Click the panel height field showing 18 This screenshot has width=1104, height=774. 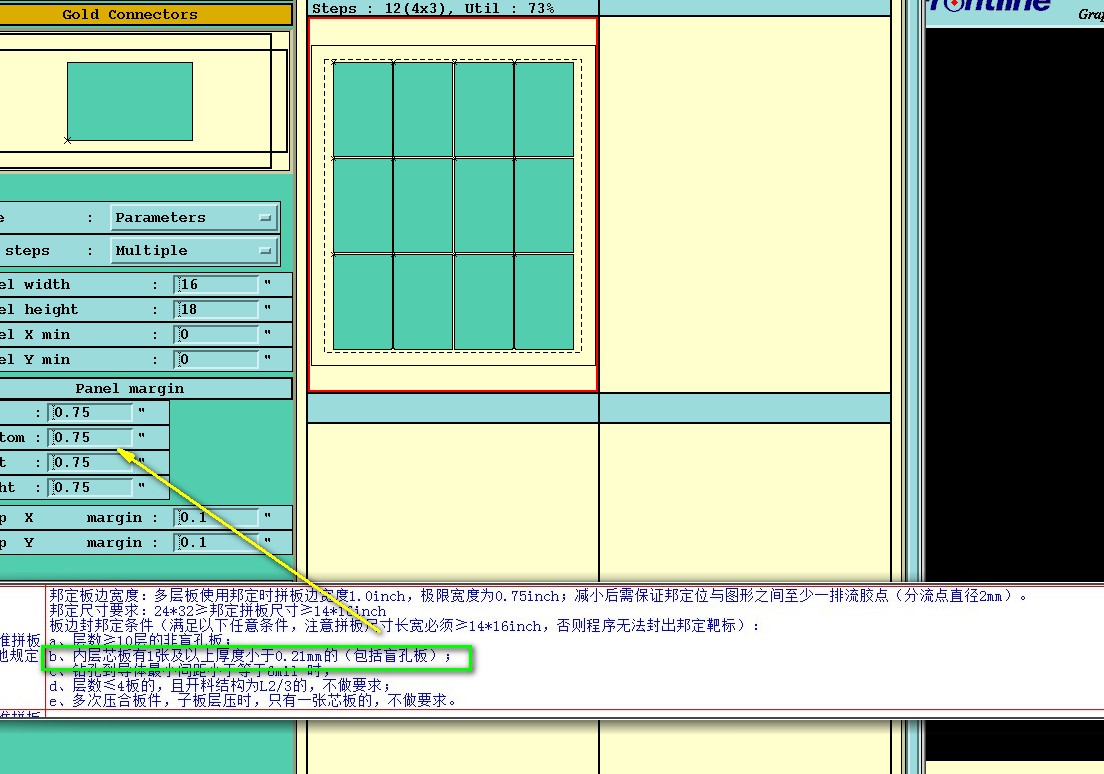point(216,309)
